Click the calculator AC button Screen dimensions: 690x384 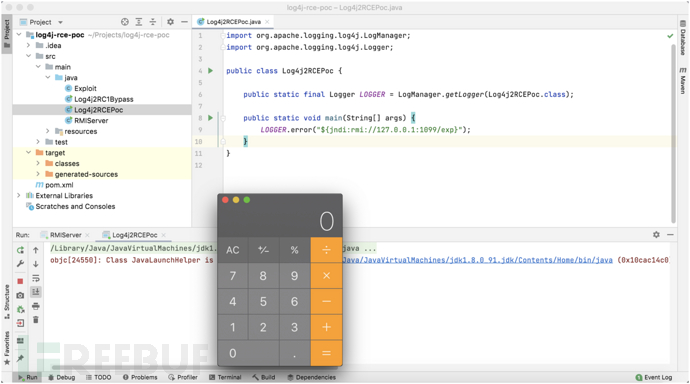[233, 250]
